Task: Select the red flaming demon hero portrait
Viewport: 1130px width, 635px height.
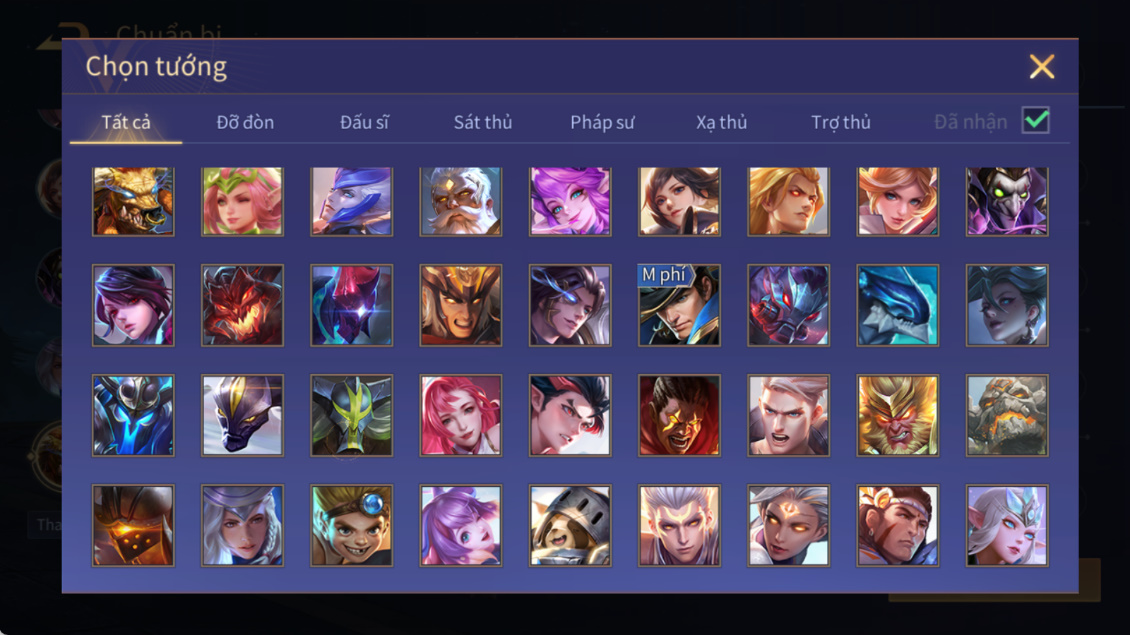Action: coord(242,305)
